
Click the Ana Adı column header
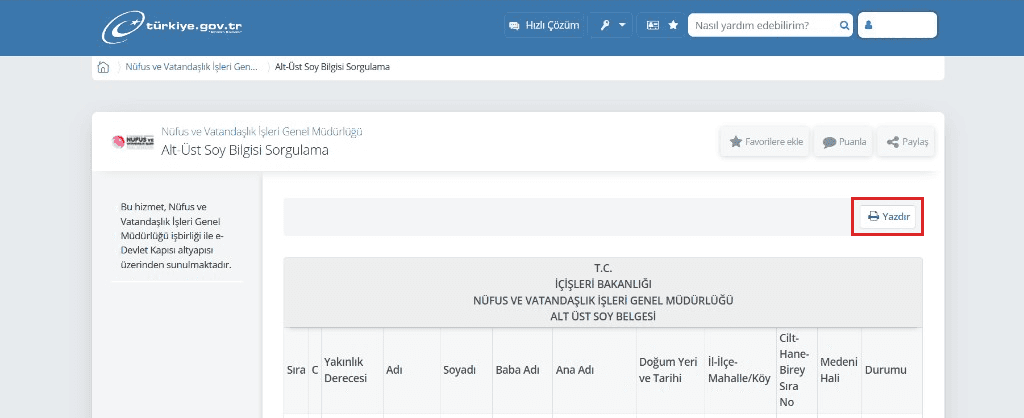coord(594,370)
